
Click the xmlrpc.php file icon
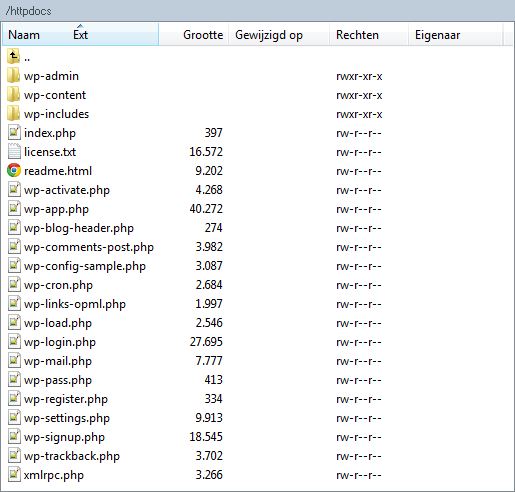click(x=14, y=475)
